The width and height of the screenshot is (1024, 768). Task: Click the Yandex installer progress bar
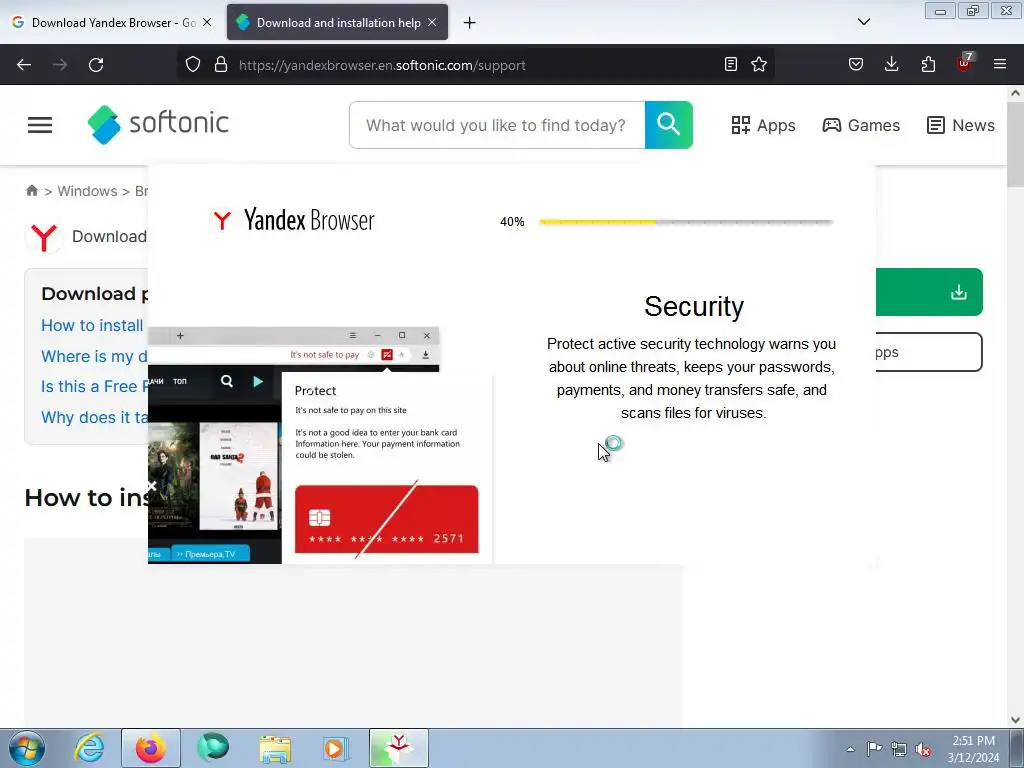click(686, 222)
